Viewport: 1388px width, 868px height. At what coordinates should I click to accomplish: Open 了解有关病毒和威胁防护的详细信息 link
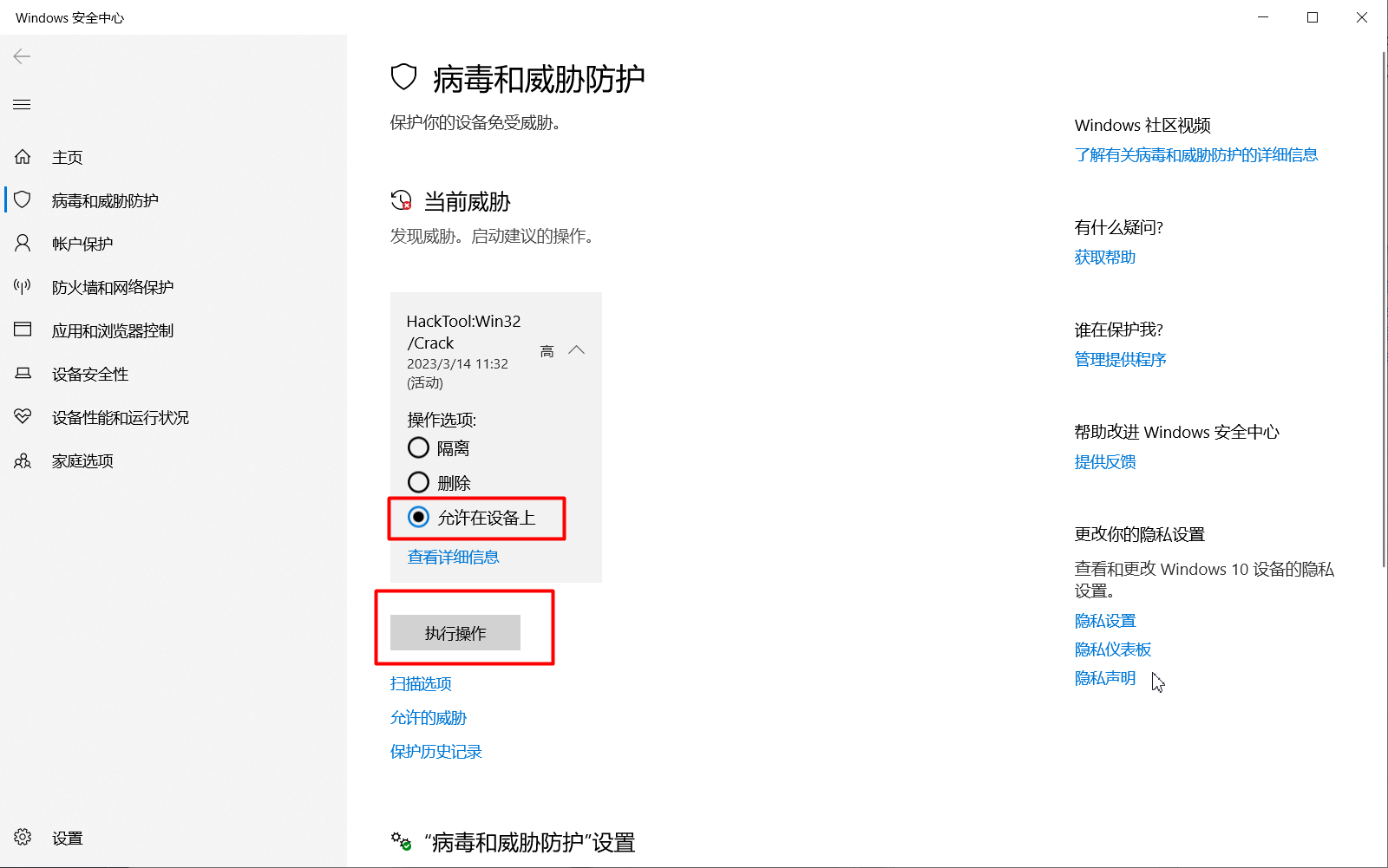point(1196,154)
